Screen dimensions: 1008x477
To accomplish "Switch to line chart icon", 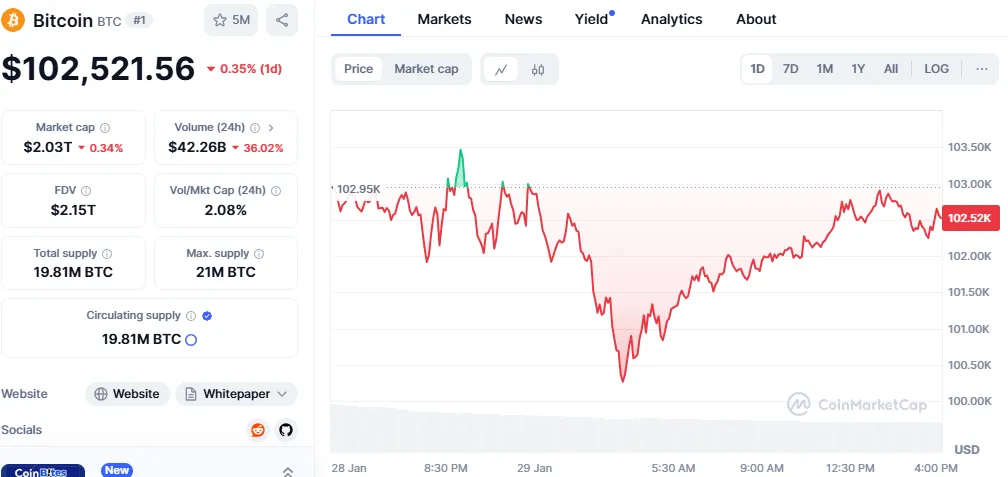I will click(x=501, y=69).
